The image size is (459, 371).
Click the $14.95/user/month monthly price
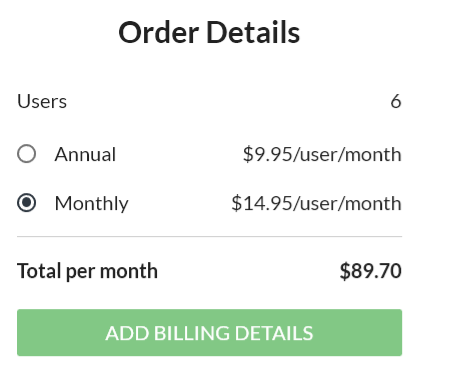316,203
